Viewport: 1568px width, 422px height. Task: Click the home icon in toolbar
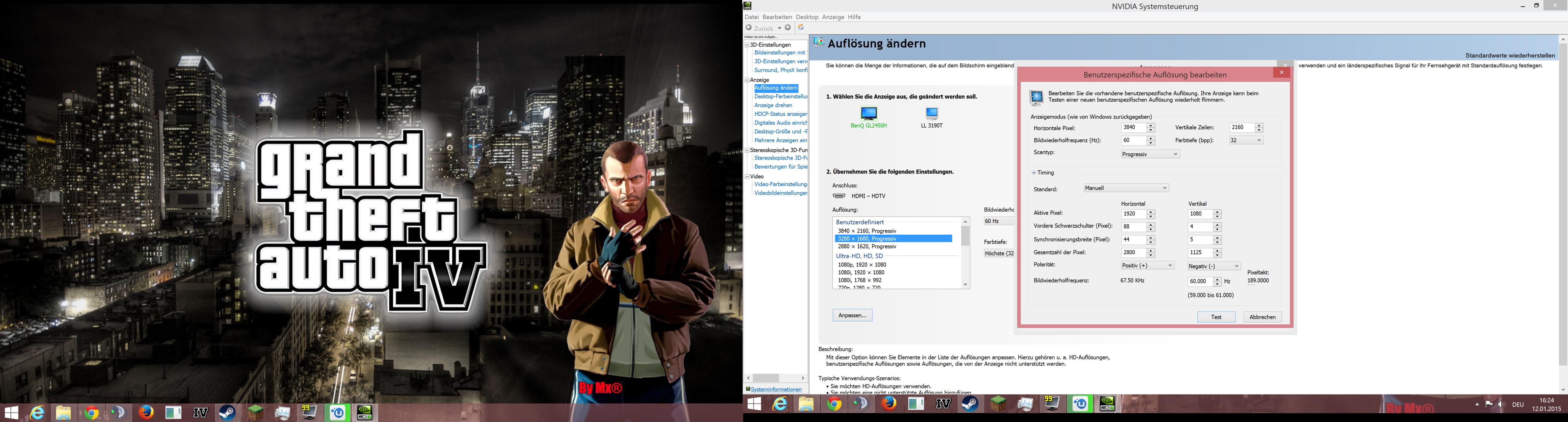[801, 27]
